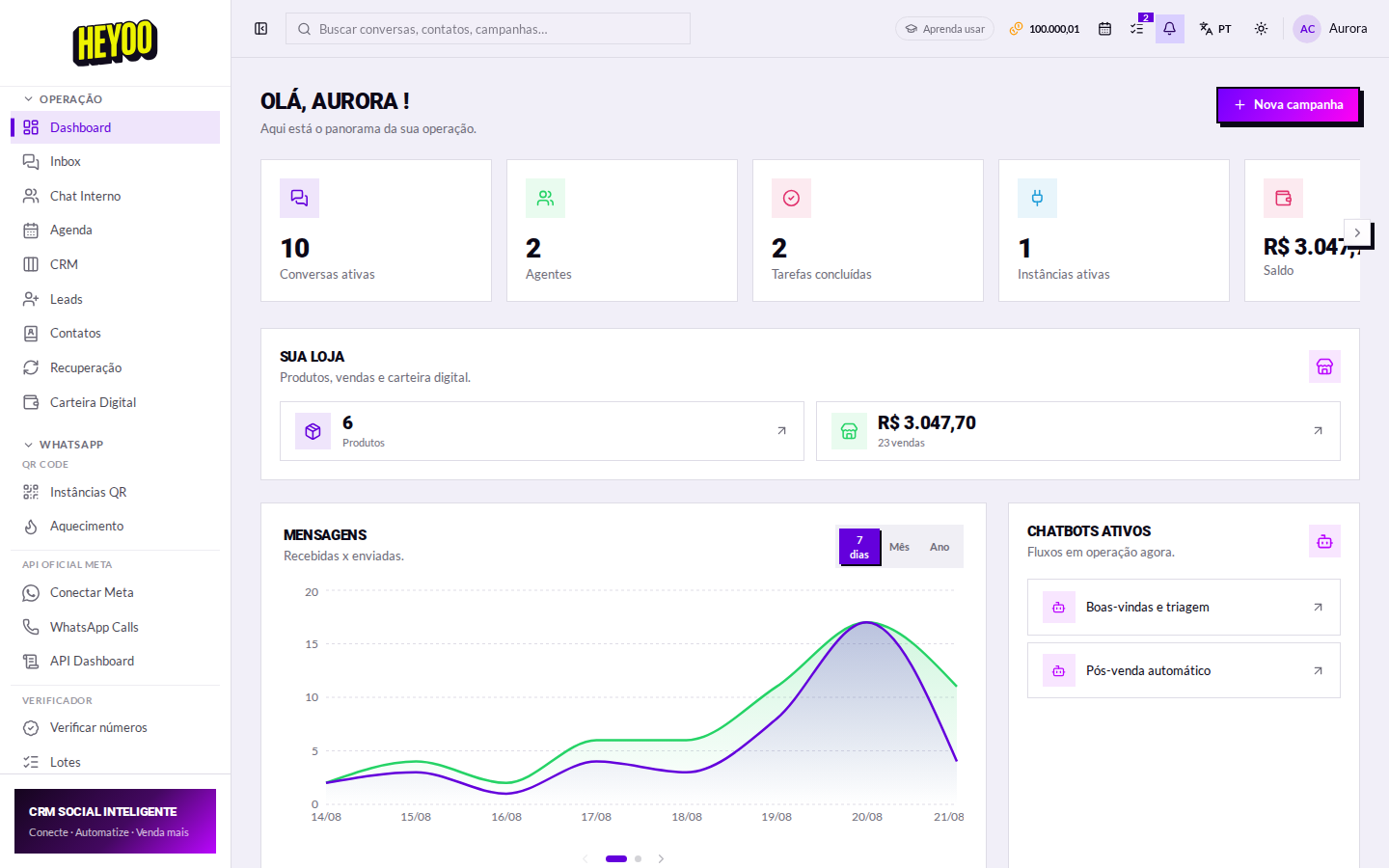This screenshot has width=1389, height=868.
Task: Collapse the OPERAÇÃO sidebar section
Action: 64,99
